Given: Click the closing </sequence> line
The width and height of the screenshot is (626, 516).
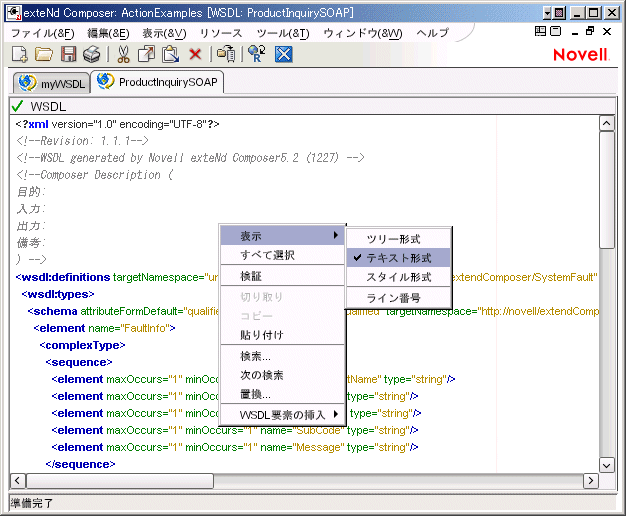Looking at the screenshot, I should pyautogui.click(x=80, y=464).
